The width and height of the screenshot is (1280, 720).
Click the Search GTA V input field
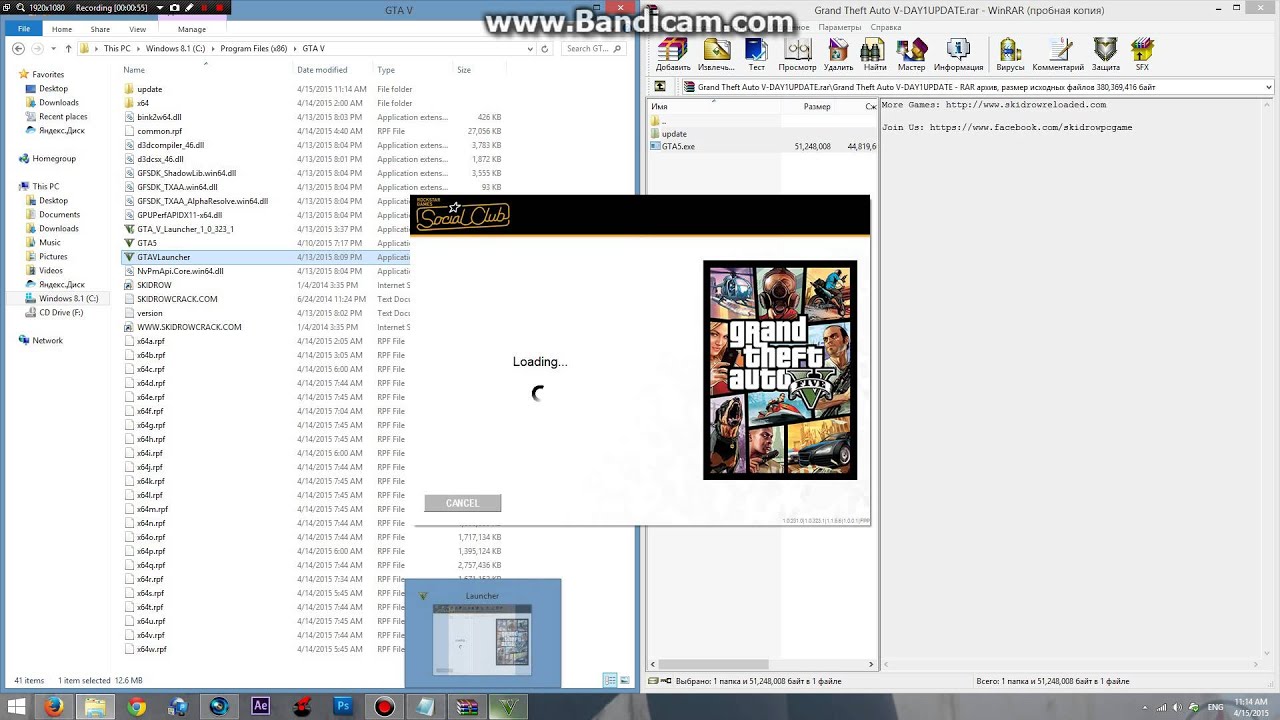[x=594, y=48]
